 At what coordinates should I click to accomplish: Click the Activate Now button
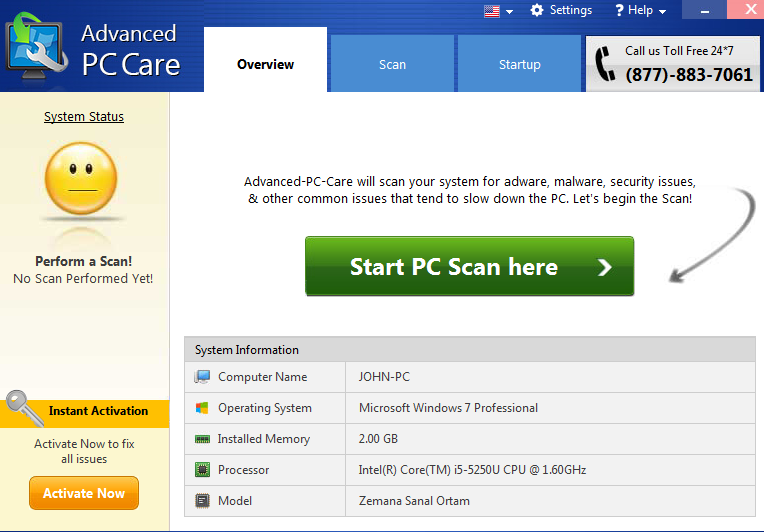point(84,493)
